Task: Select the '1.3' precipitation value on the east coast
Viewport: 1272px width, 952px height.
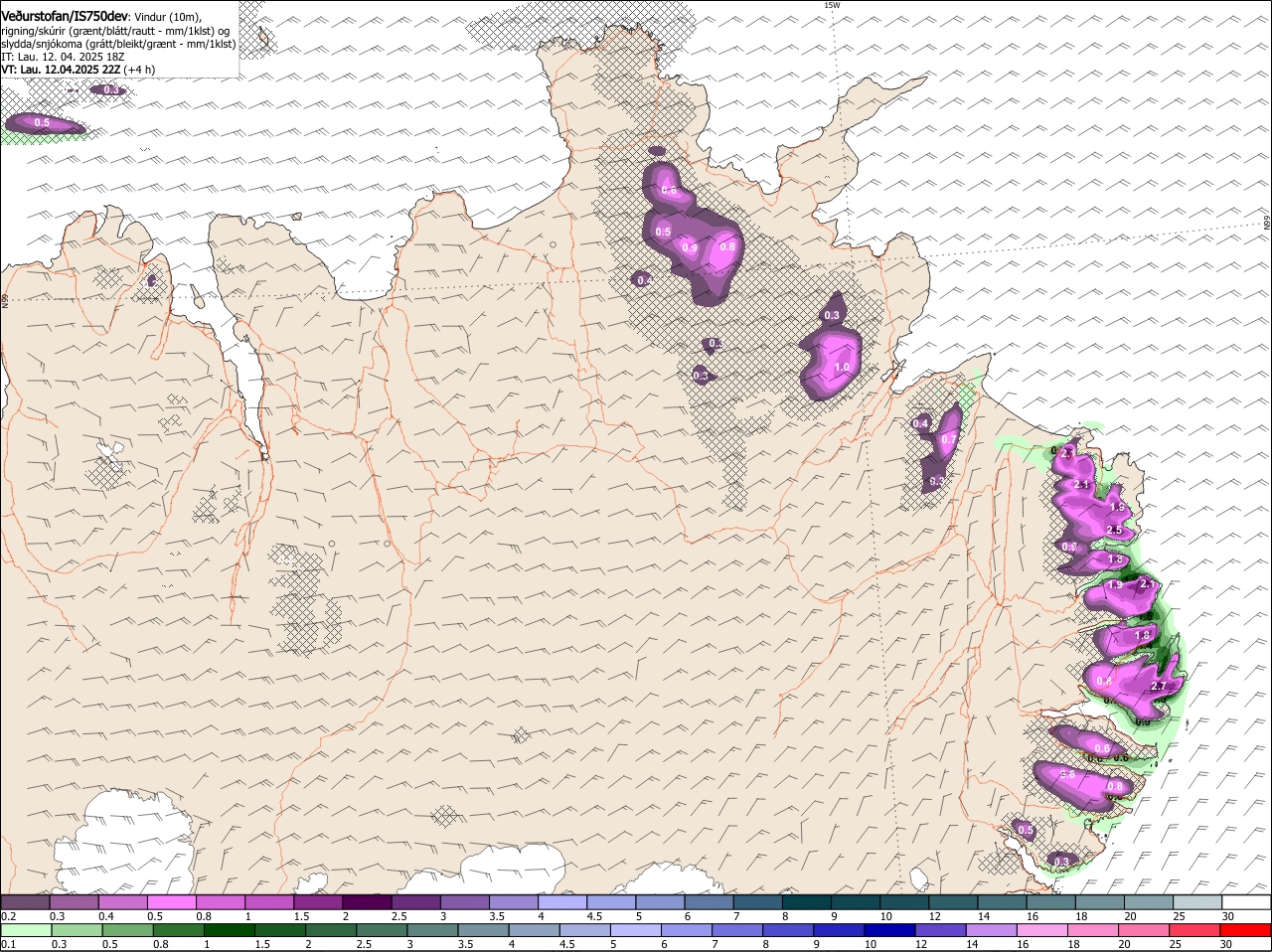Action: click(x=1115, y=560)
